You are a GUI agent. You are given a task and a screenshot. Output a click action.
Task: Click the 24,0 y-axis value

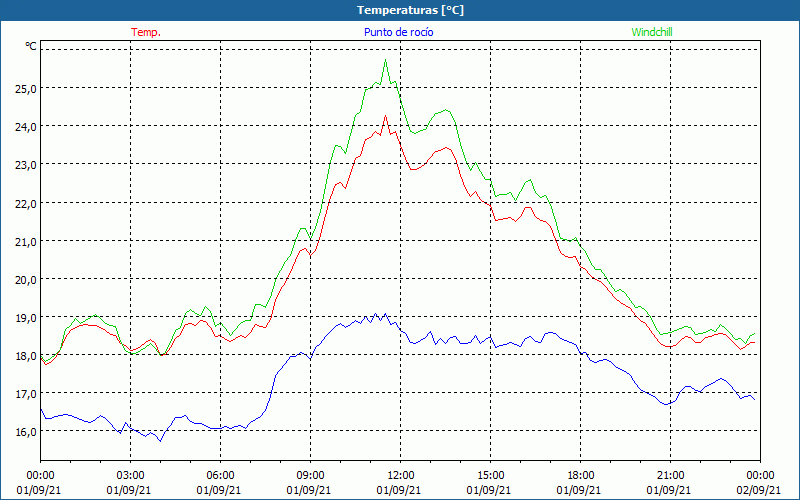tap(26, 127)
